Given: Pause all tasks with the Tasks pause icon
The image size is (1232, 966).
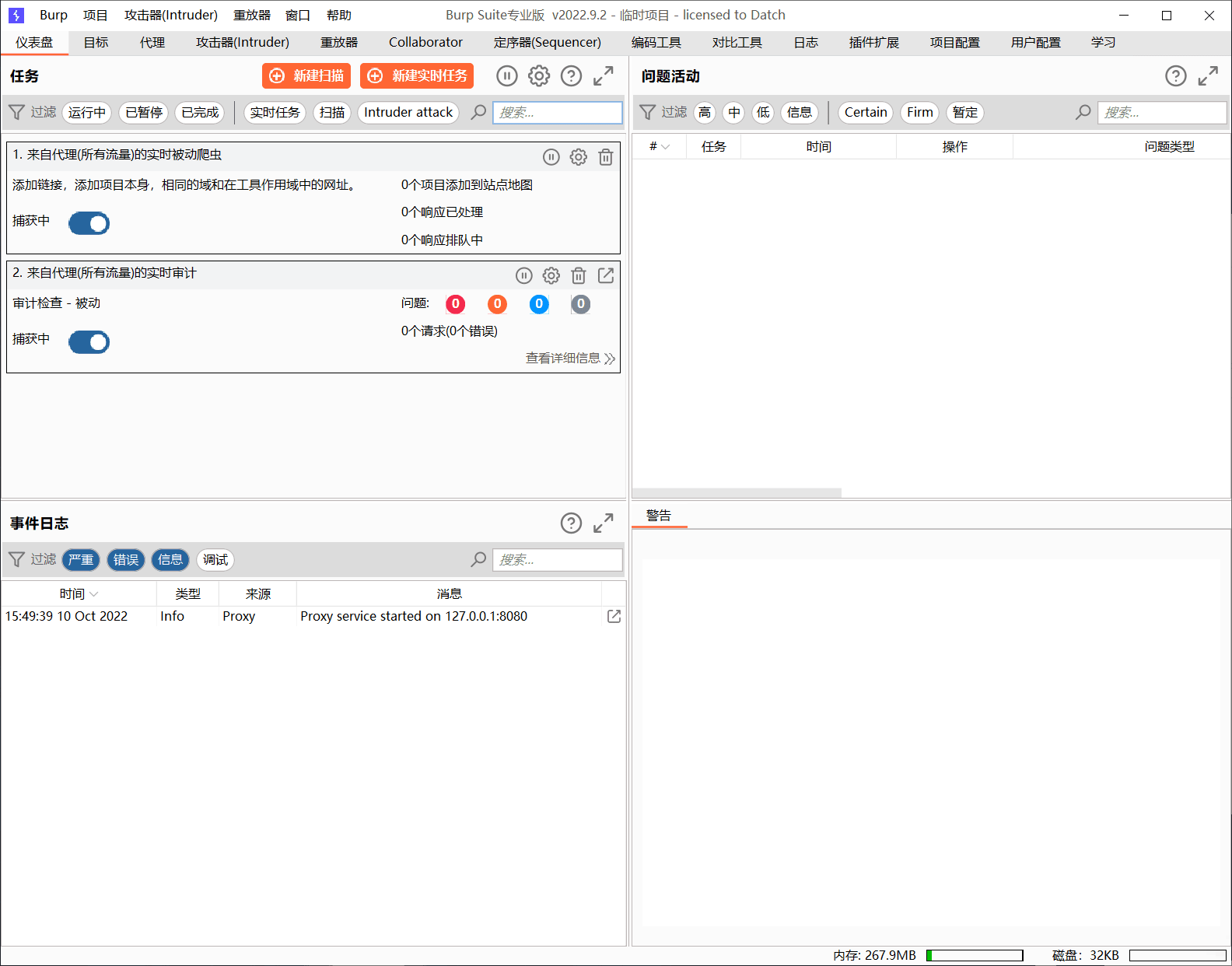Looking at the screenshot, I should 506,75.
